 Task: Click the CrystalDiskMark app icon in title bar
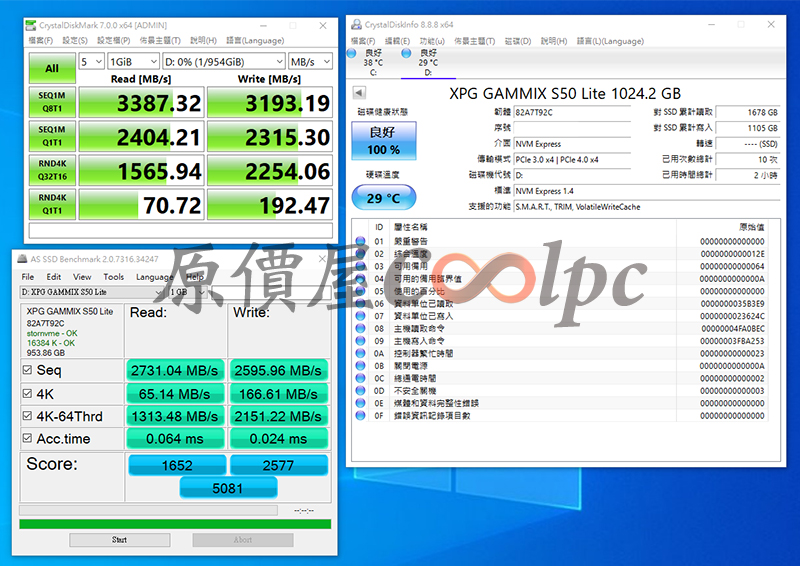pyautogui.click(x=31, y=25)
